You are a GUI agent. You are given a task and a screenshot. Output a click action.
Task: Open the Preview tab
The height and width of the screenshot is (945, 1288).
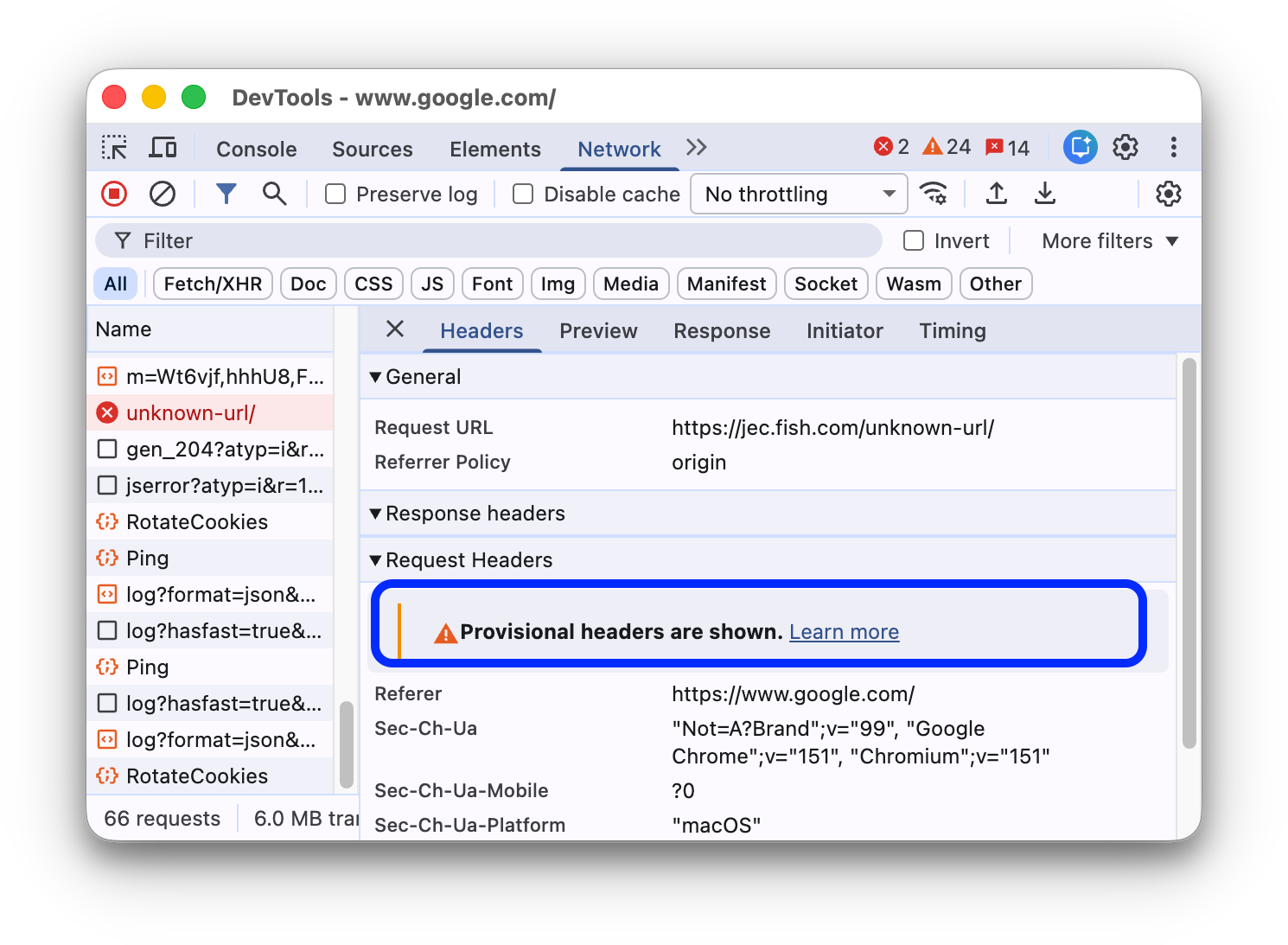point(598,330)
